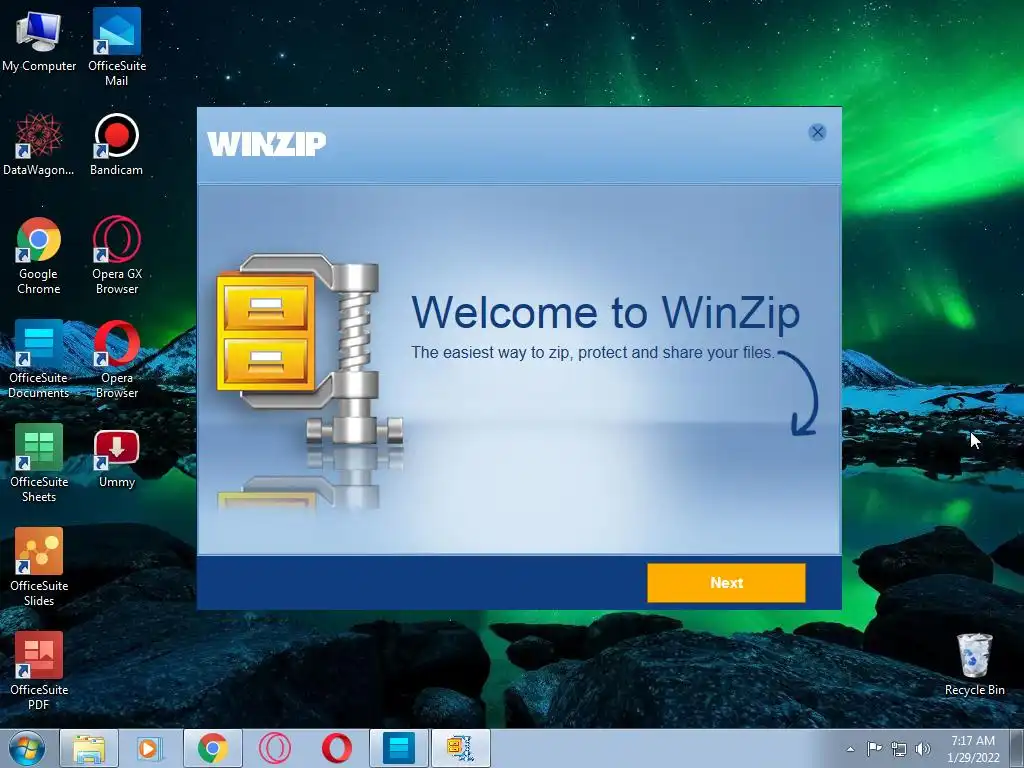The height and width of the screenshot is (768, 1024).
Task: Show hidden system tray icons
Action: click(x=850, y=749)
